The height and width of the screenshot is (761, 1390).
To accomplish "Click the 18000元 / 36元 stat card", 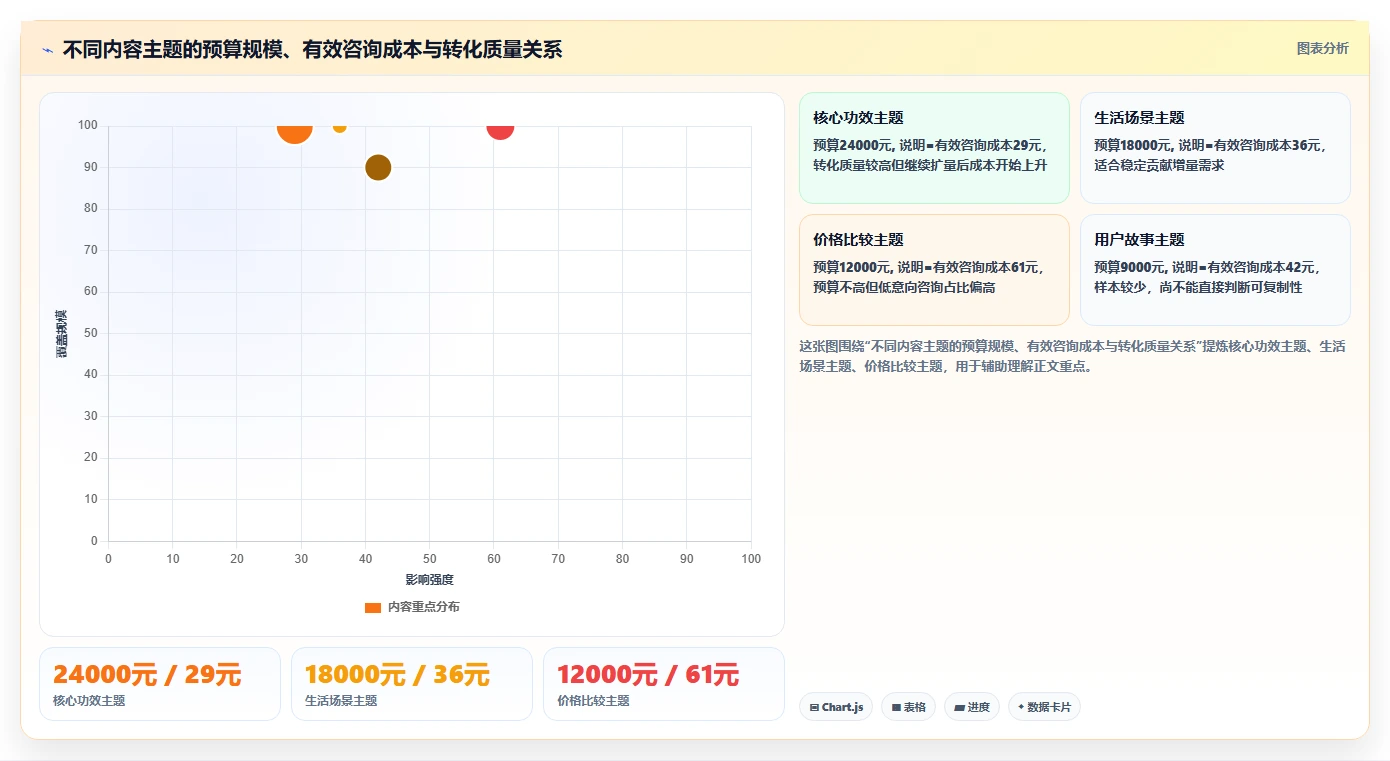I will (412, 684).
